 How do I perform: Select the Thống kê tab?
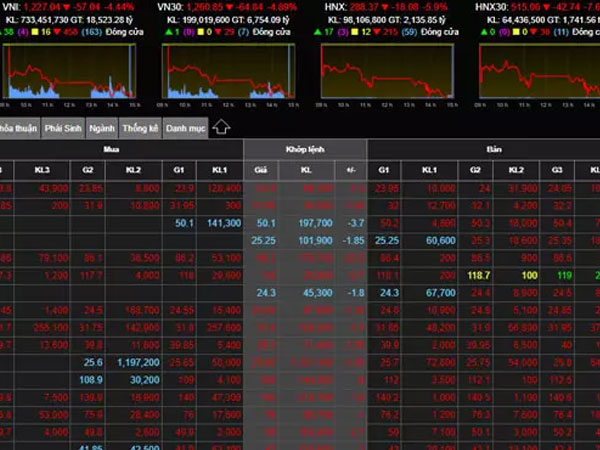pos(140,129)
